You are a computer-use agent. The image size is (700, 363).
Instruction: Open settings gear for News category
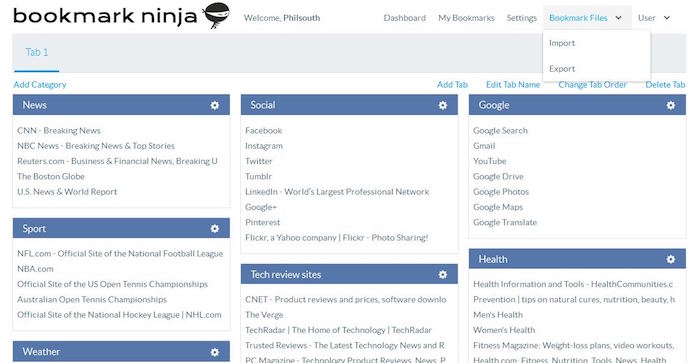(x=215, y=105)
